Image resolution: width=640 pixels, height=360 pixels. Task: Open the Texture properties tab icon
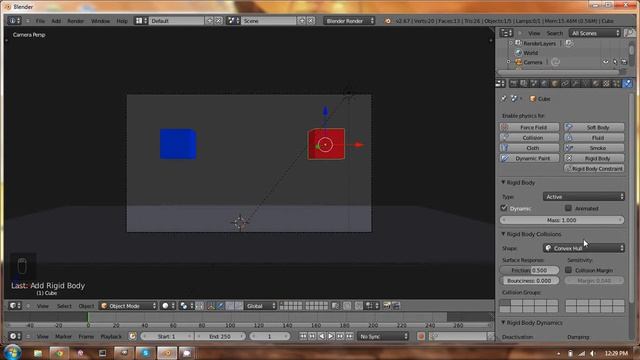(x=606, y=84)
